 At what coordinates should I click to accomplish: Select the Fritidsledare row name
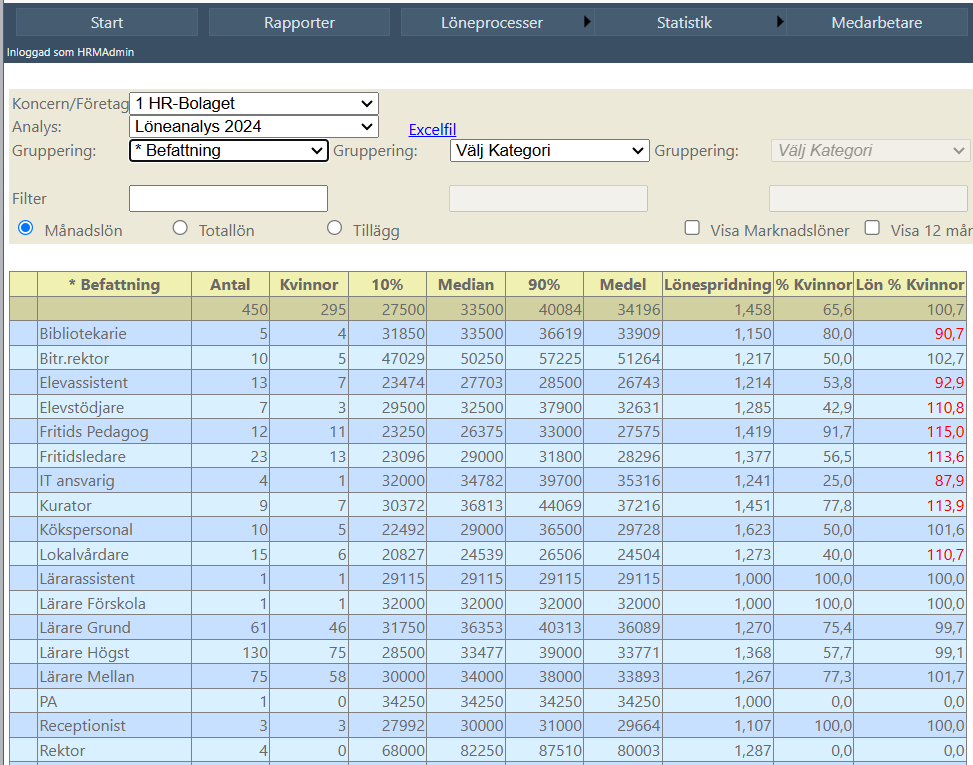83,457
